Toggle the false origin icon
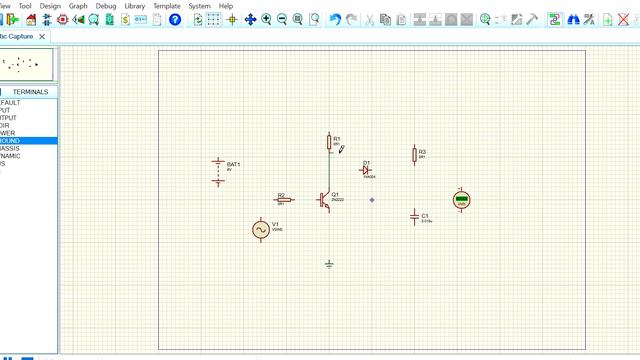 tap(232, 19)
